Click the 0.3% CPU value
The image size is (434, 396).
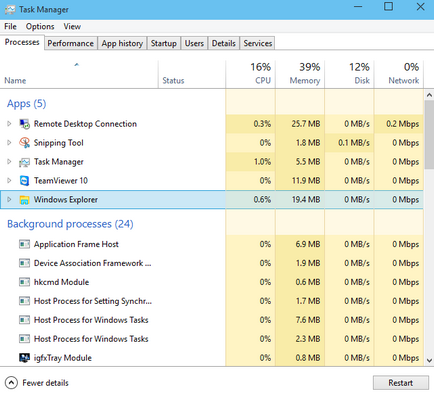262,124
